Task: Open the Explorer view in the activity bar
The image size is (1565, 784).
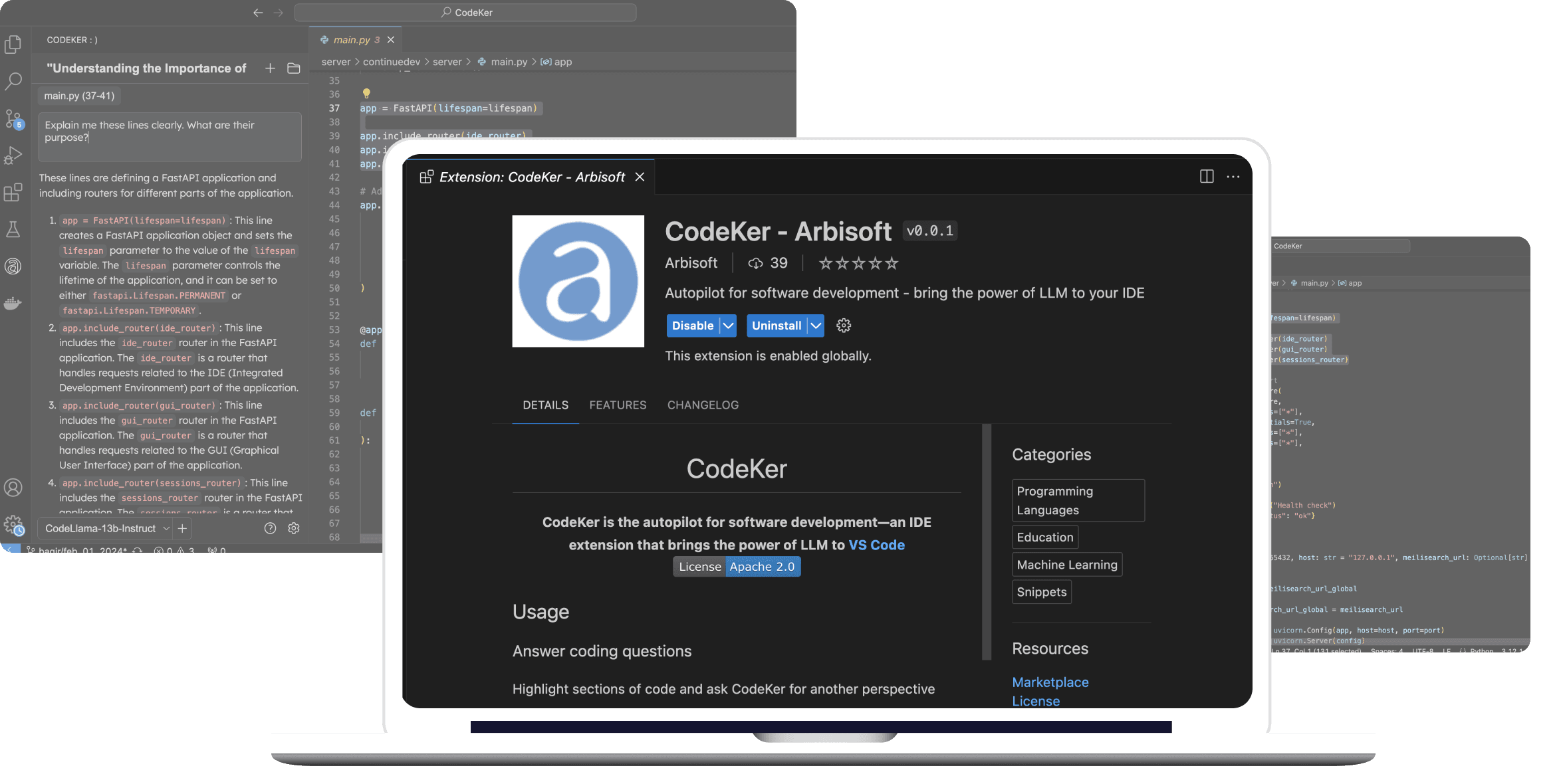Action: 14,44
